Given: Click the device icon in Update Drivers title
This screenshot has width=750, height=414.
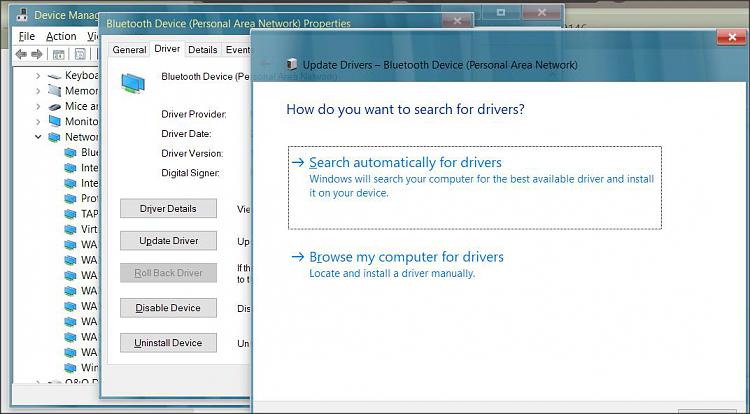Looking at the screenshot, I should (x=291, y=65).
